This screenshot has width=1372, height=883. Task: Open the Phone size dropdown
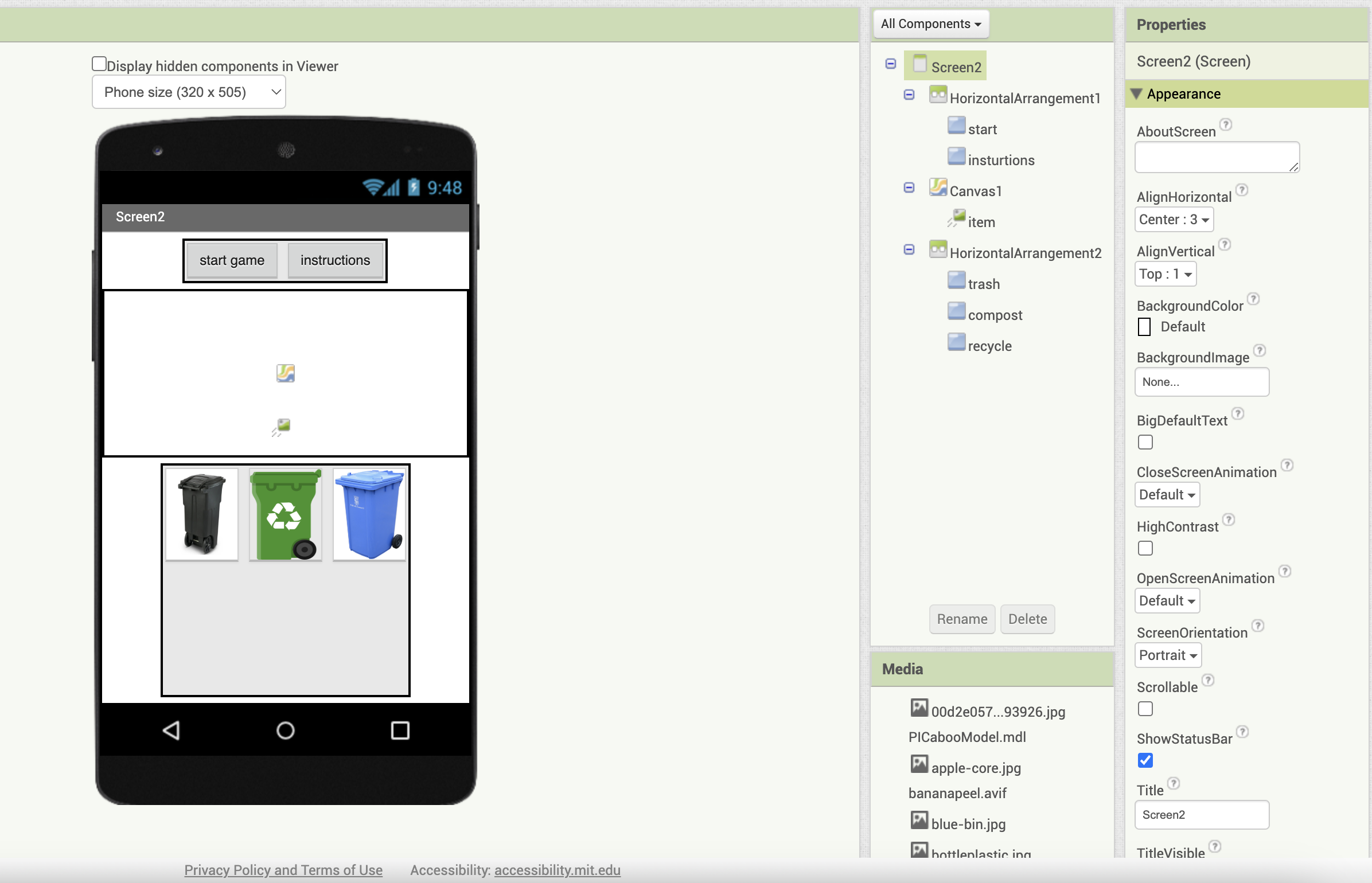189,92
